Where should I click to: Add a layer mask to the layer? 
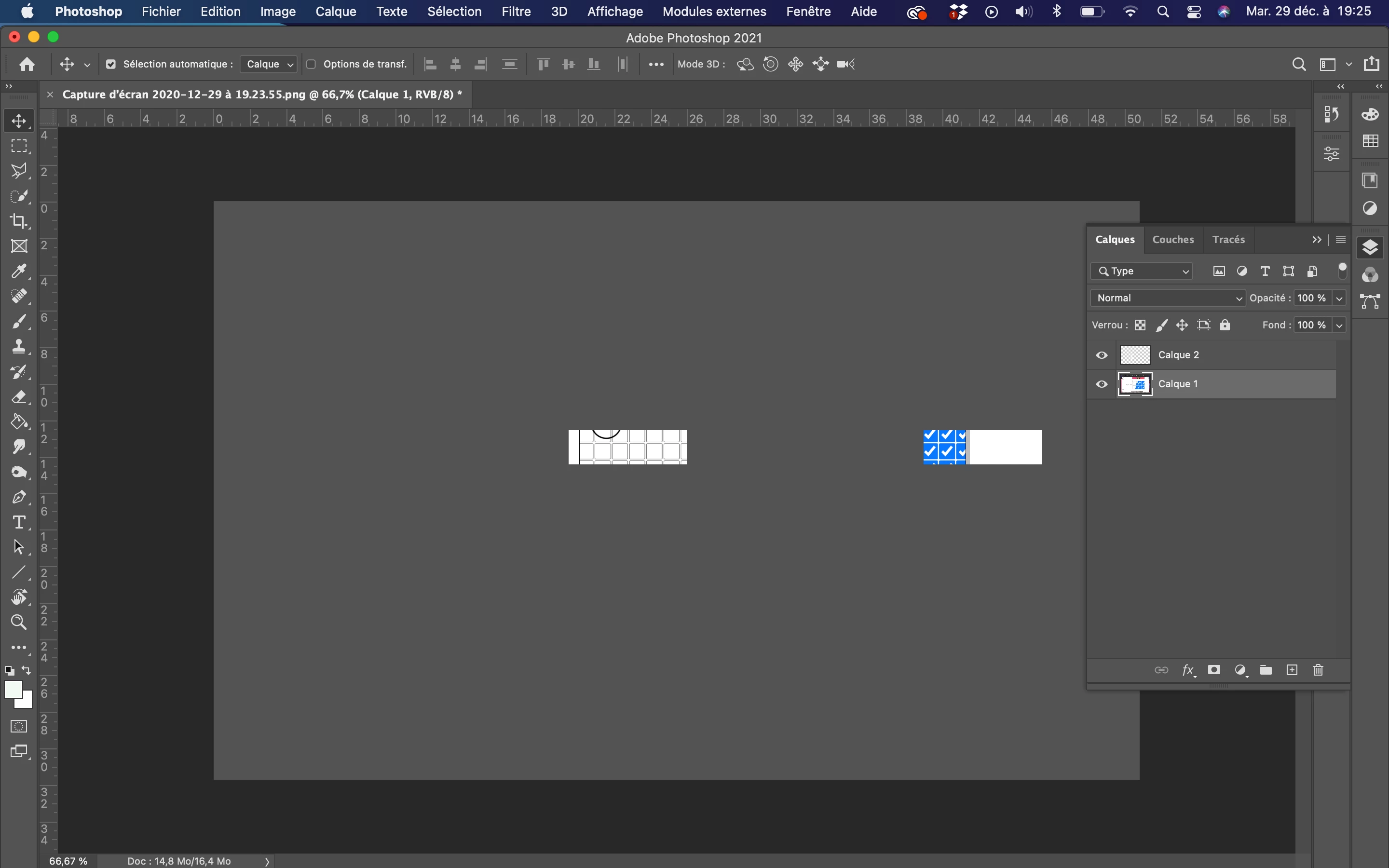pos(1213,670)
